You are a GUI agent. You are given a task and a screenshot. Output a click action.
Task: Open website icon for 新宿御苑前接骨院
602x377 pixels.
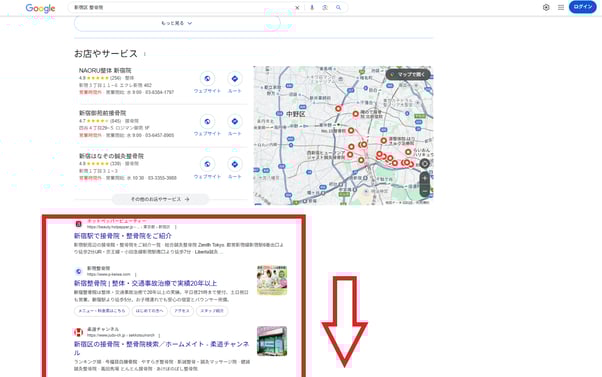click(207, 121)
